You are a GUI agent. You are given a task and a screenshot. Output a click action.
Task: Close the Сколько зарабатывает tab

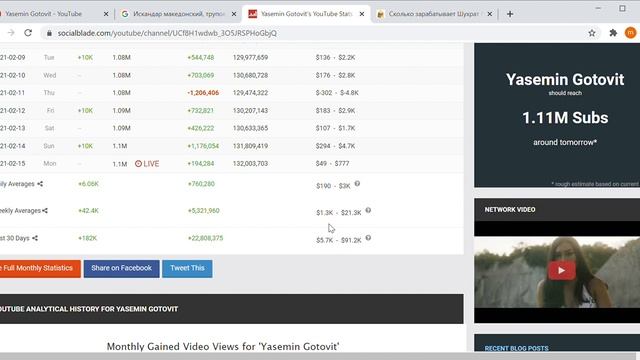click(x=490, y=14)
